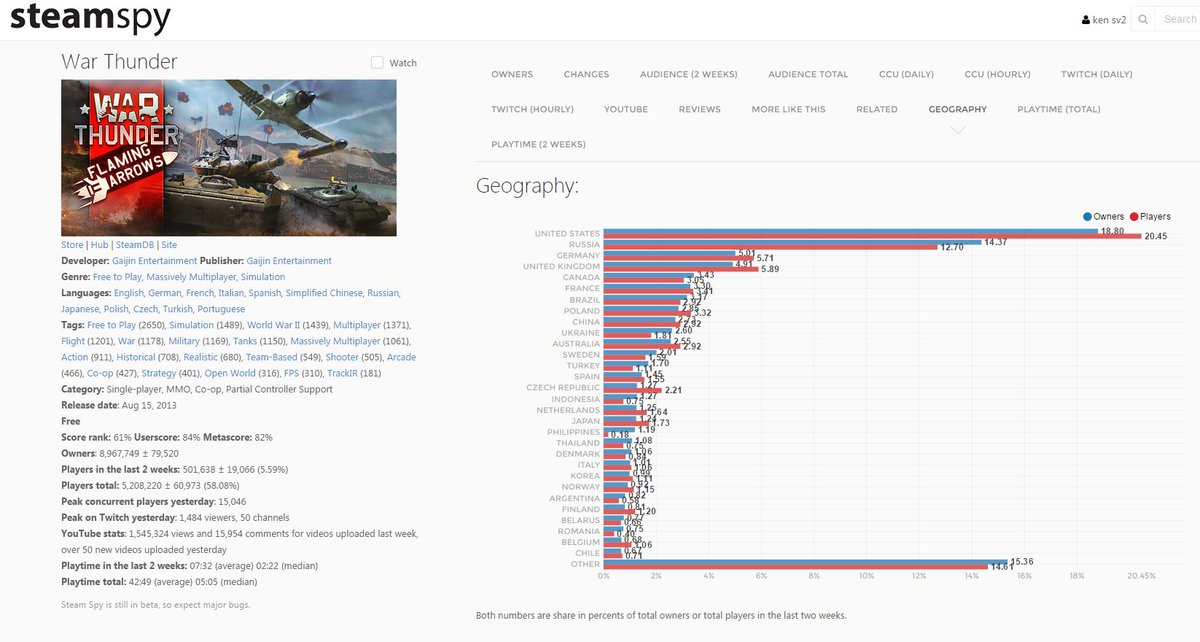Screen dimensions: 1200x642
Task: Open the Site link
Action: click(x=169, y=245)
